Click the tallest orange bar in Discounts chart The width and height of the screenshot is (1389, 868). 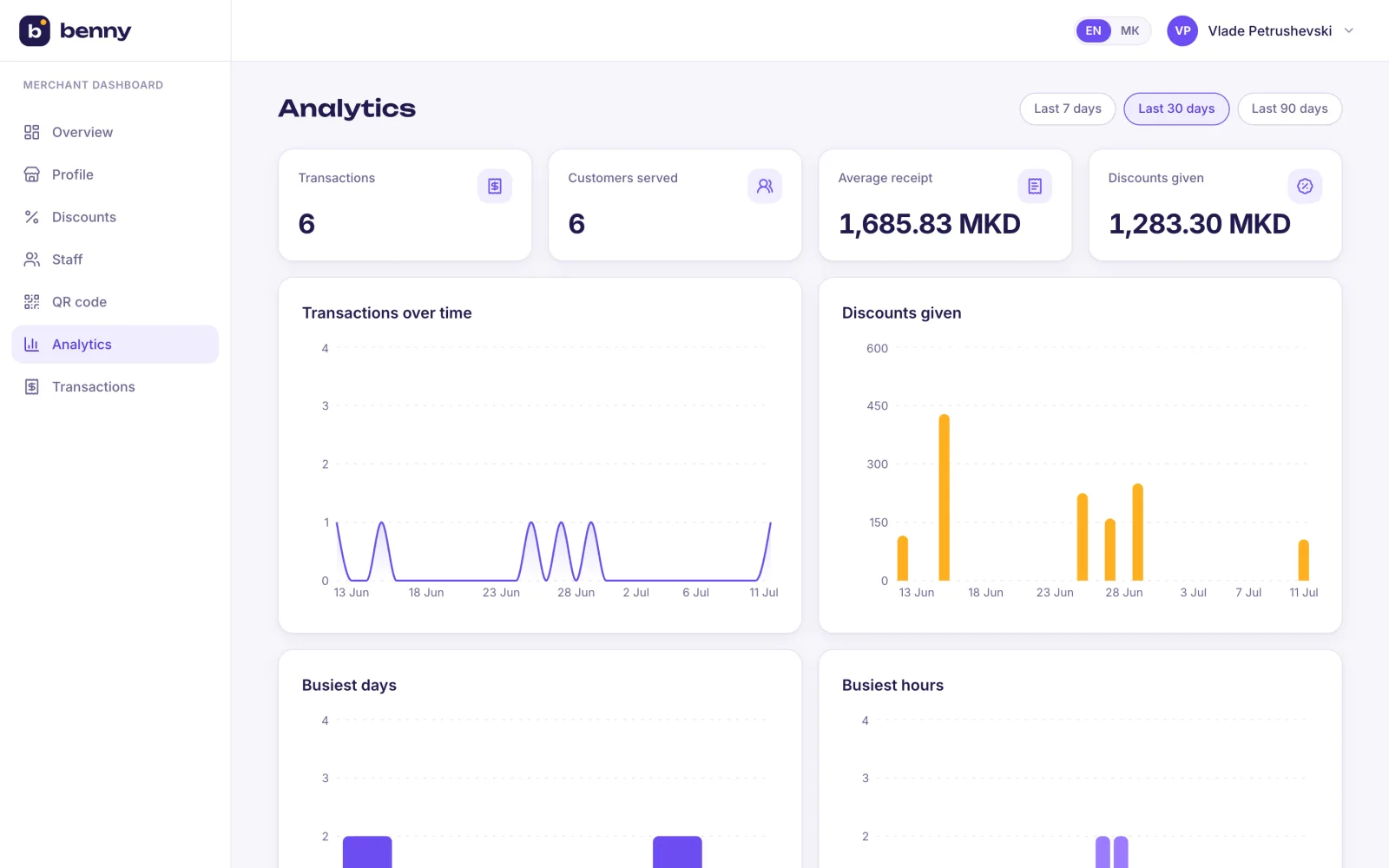(944, 497)
